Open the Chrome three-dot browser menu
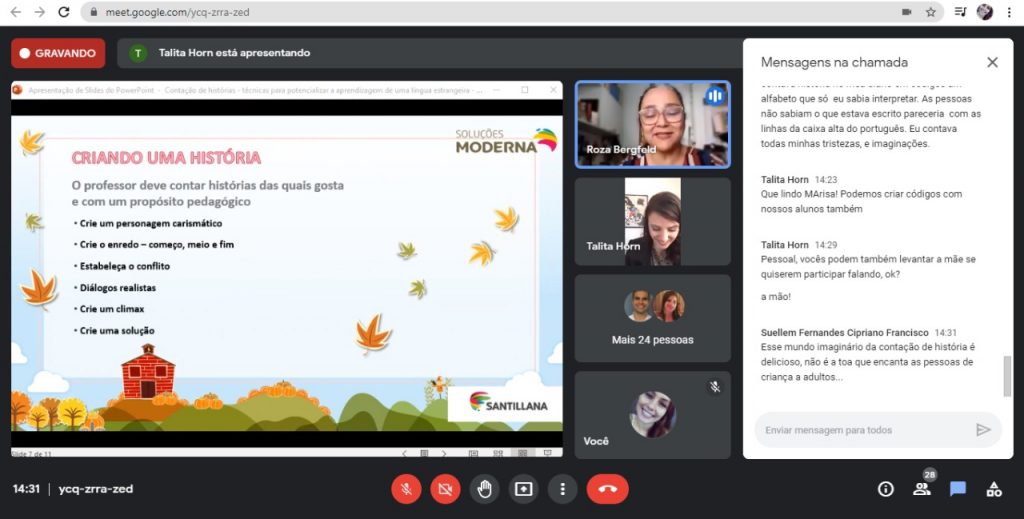 coord(1010,12)
